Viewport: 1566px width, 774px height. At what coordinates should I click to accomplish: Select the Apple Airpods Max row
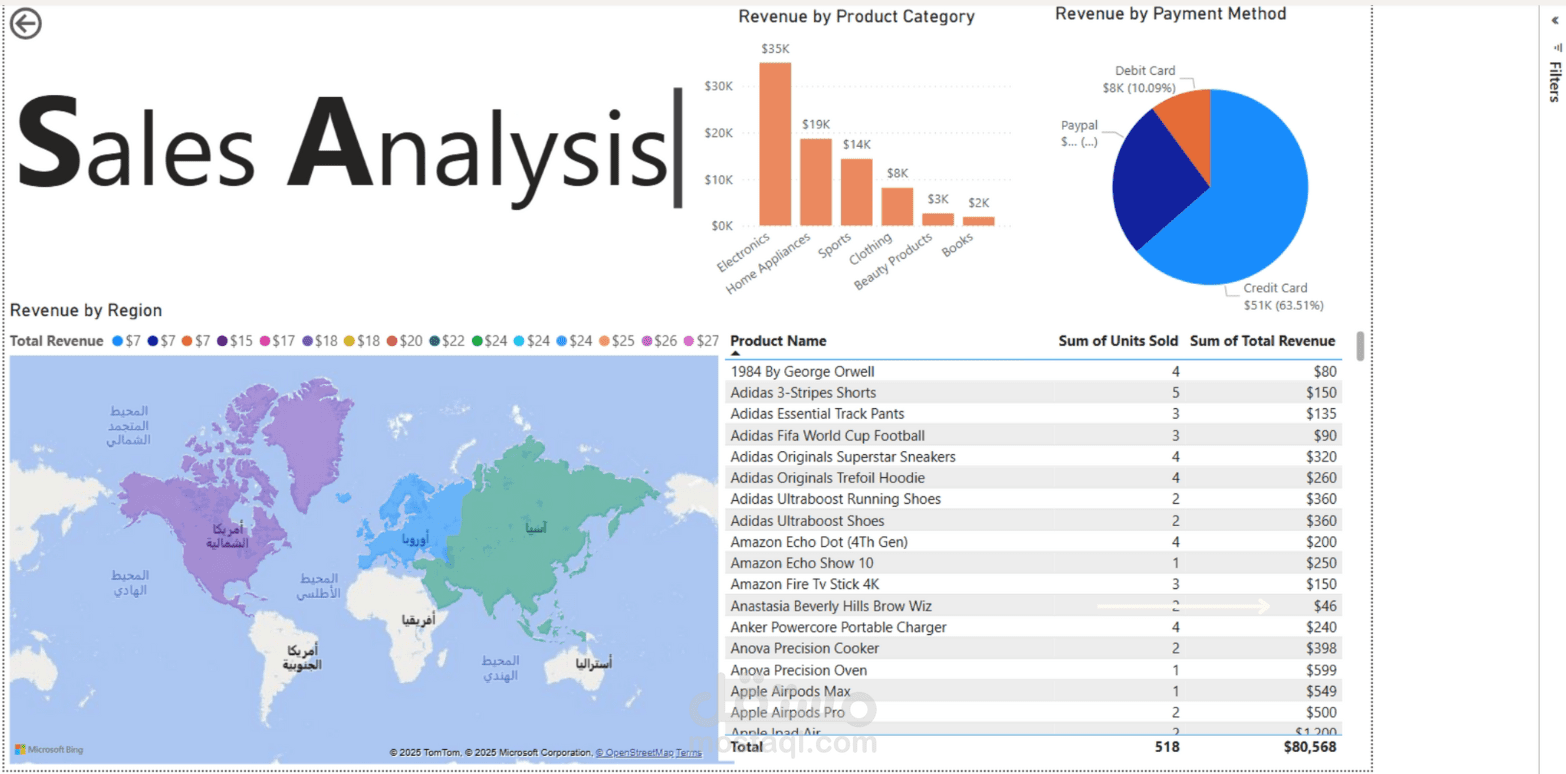pos(1033,691)
